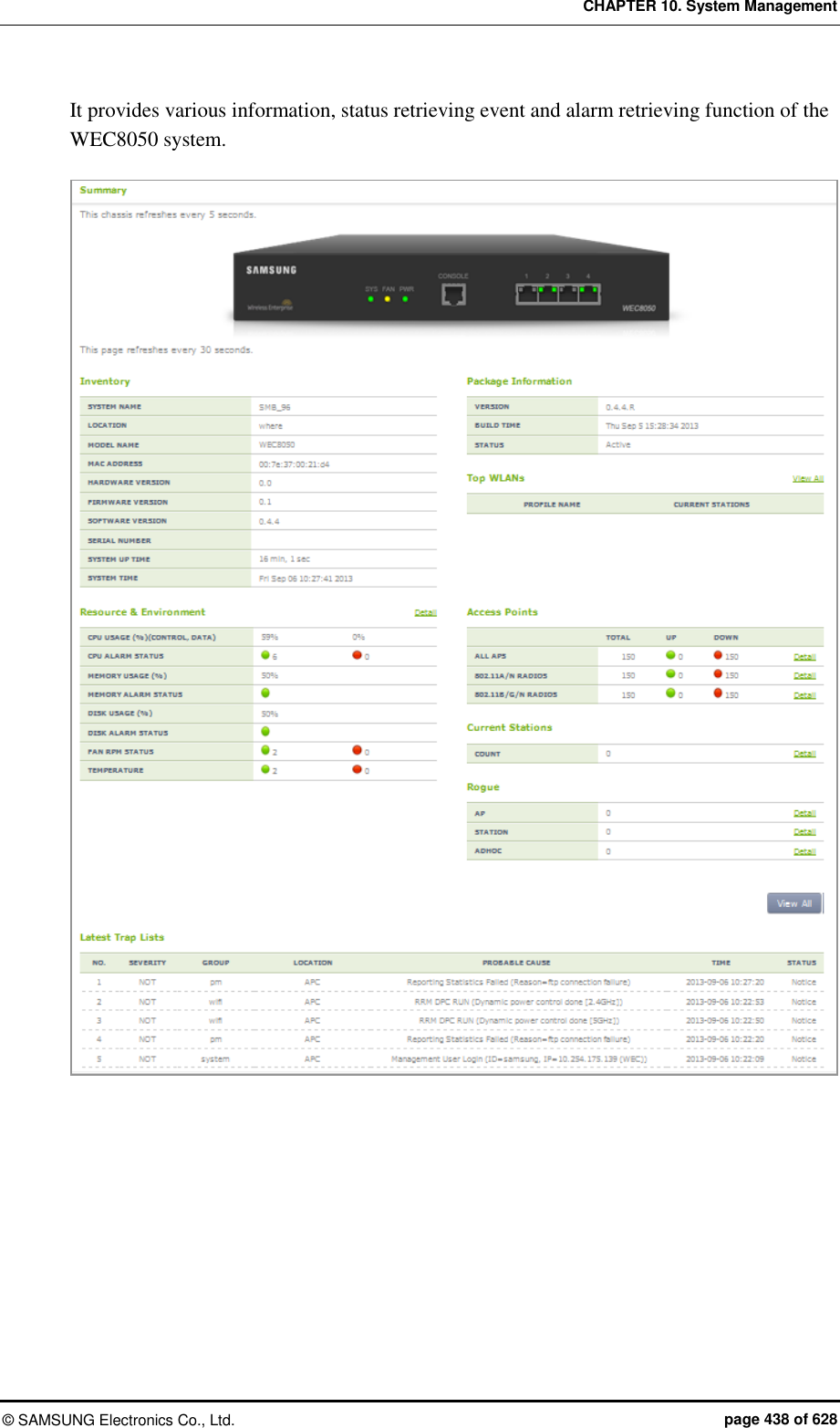Click the system name value SMB_96
Screen dimensions: 840x1428
point(275,407)
